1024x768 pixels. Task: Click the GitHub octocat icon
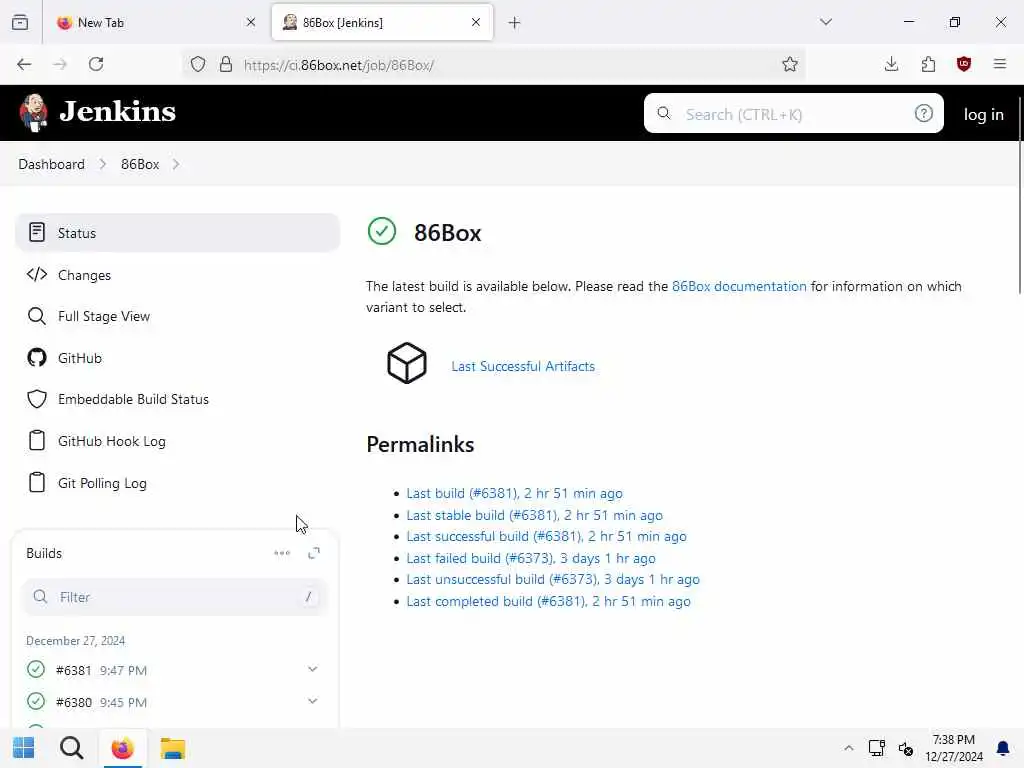[x=37, y=358]
